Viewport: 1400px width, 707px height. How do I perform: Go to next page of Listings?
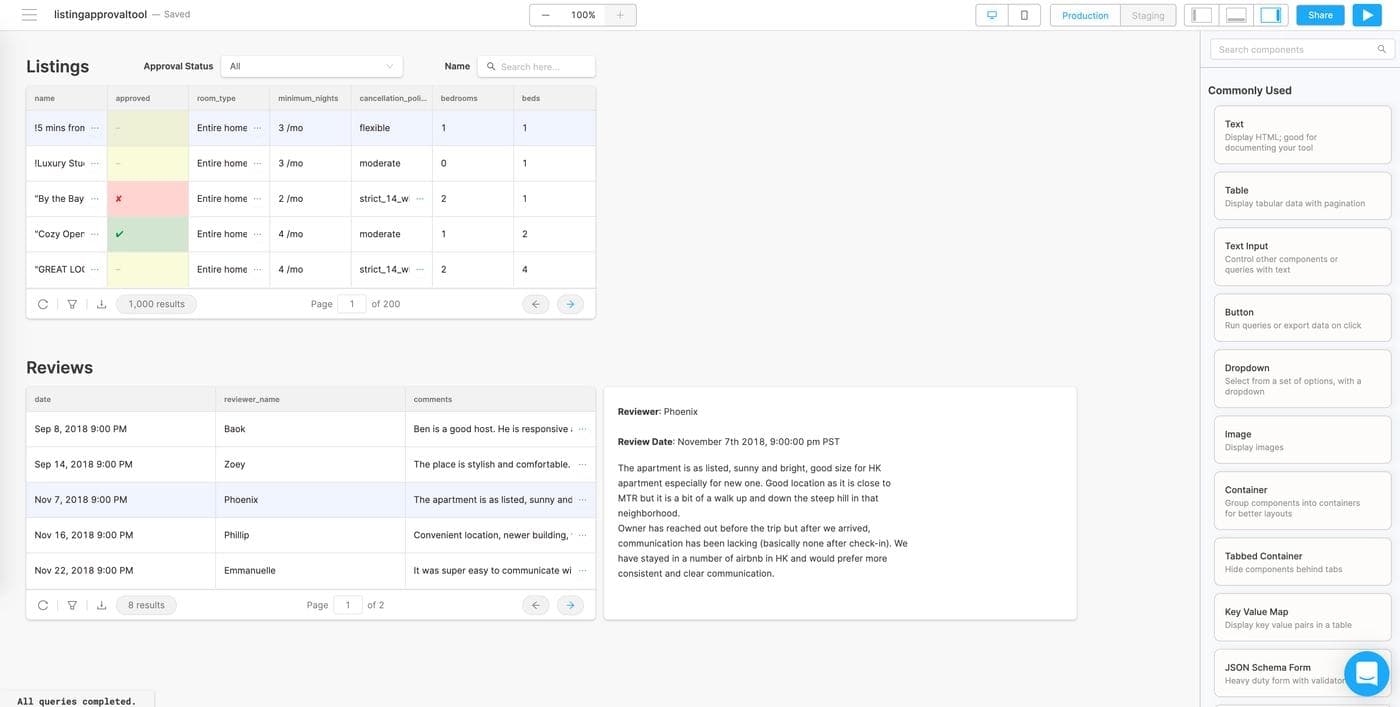570,304
